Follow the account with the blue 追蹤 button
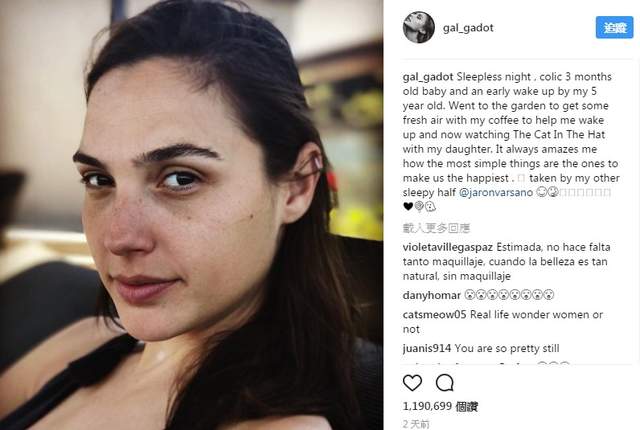This screenshot has width=640, height=430. coord(614,27)
